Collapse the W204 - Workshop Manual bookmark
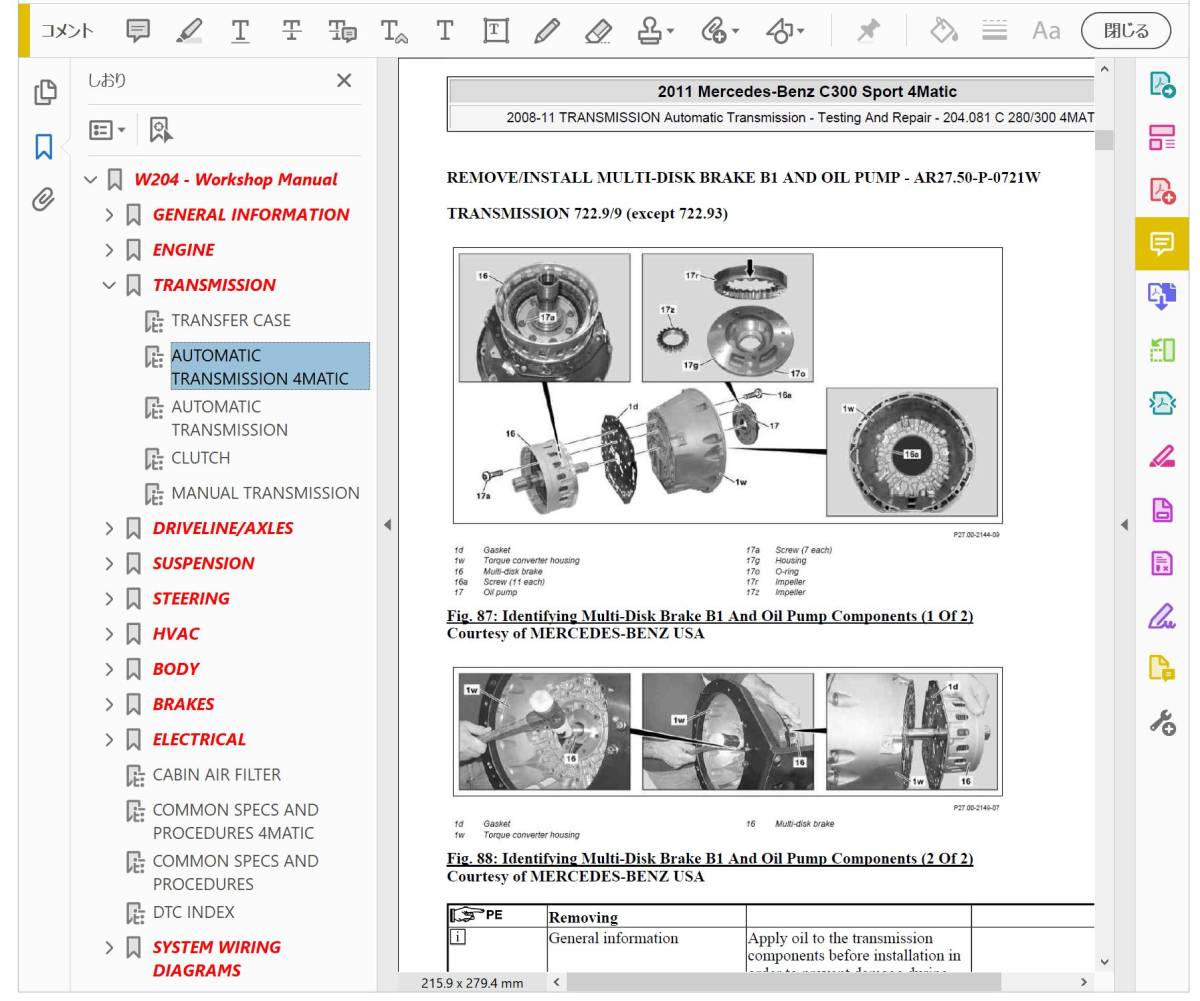 91,180
